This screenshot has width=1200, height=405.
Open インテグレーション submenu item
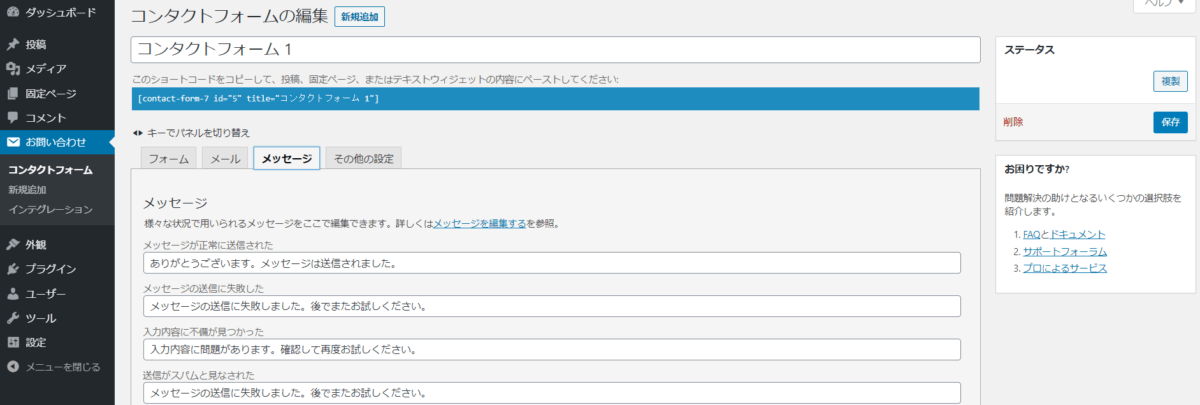pyautogui.click(x=50, y=209)
